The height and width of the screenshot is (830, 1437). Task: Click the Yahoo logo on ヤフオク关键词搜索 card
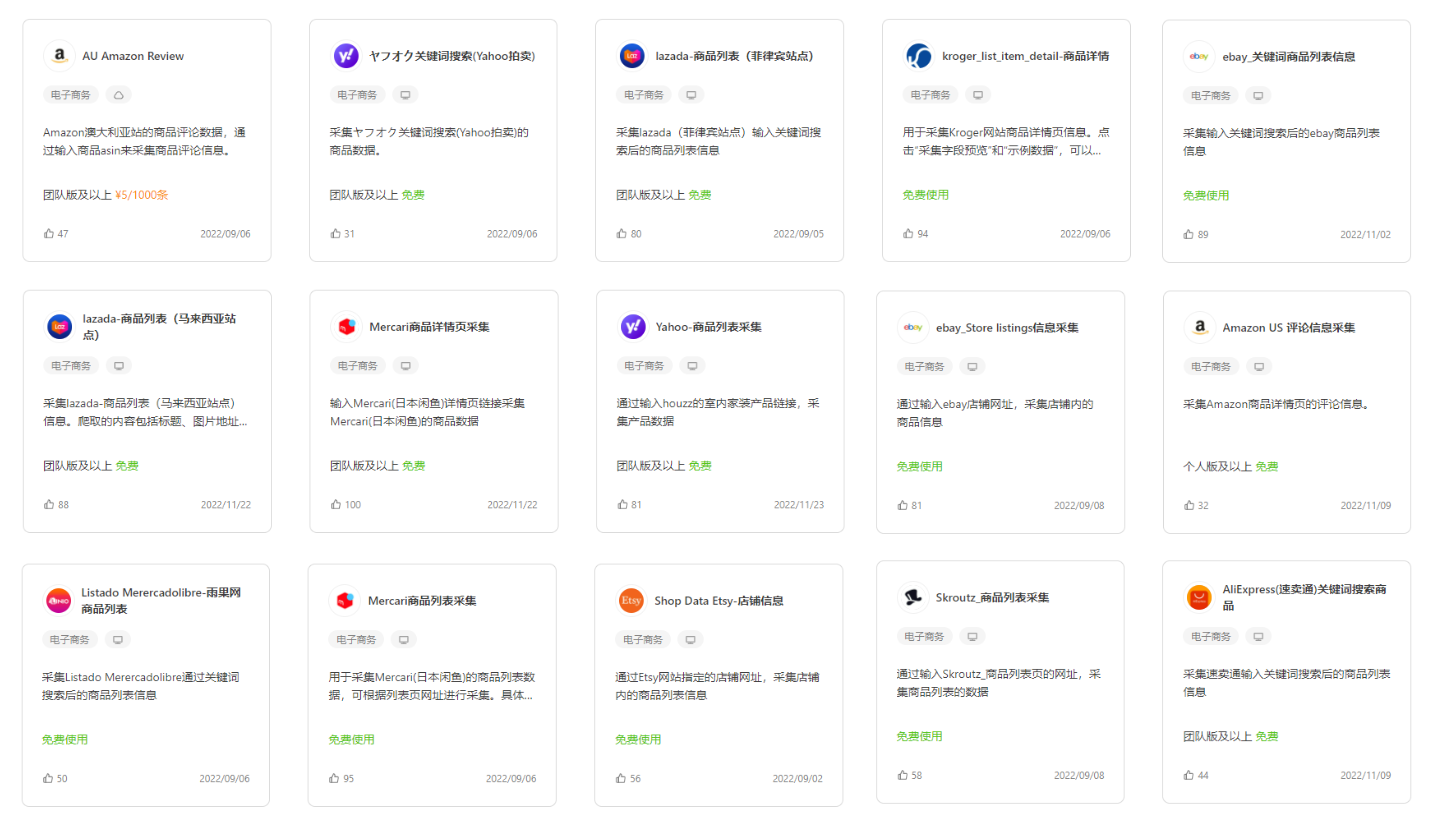[346, 56]
